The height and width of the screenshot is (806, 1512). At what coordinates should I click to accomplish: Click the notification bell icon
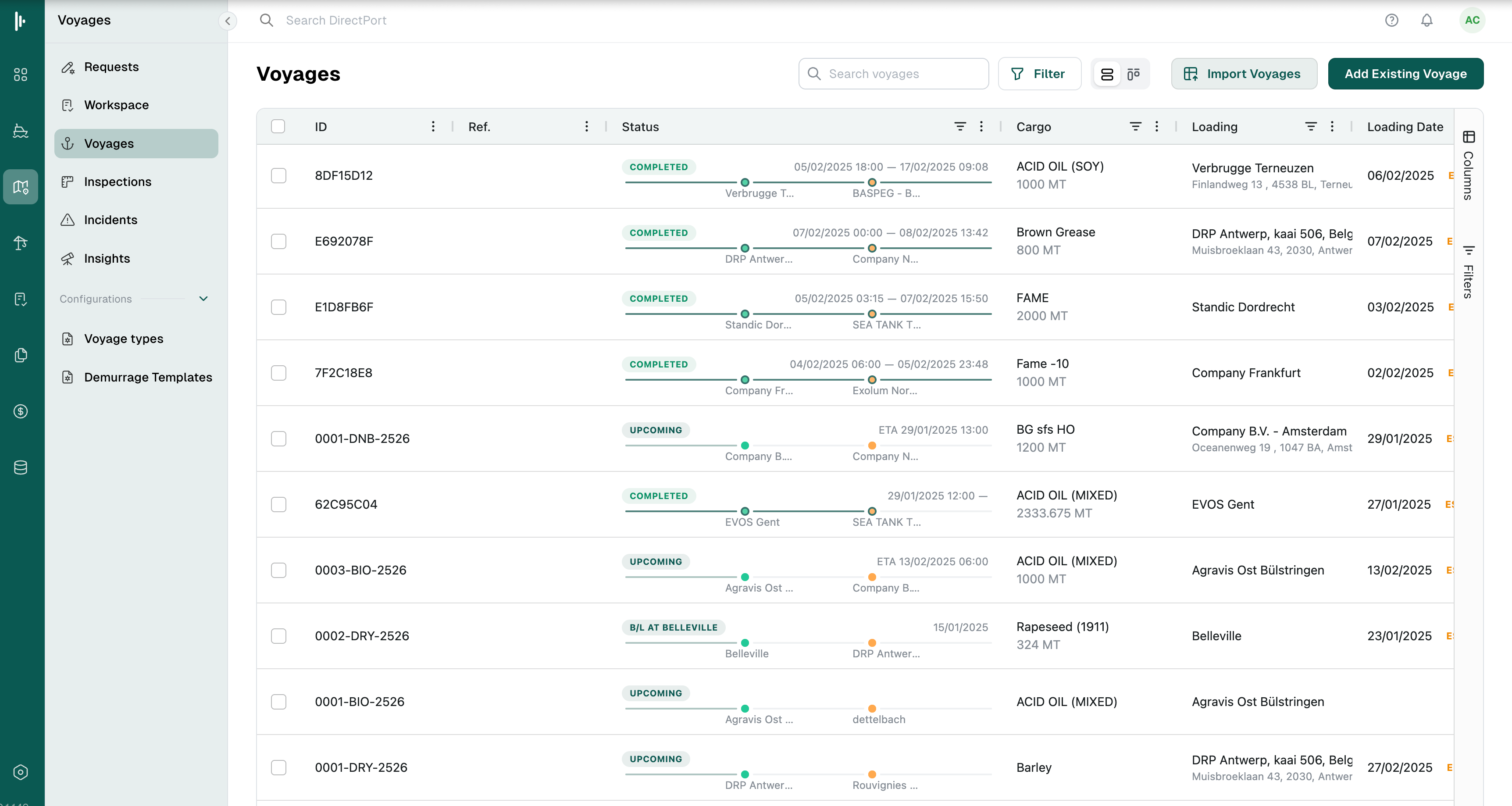point(1426,21)
